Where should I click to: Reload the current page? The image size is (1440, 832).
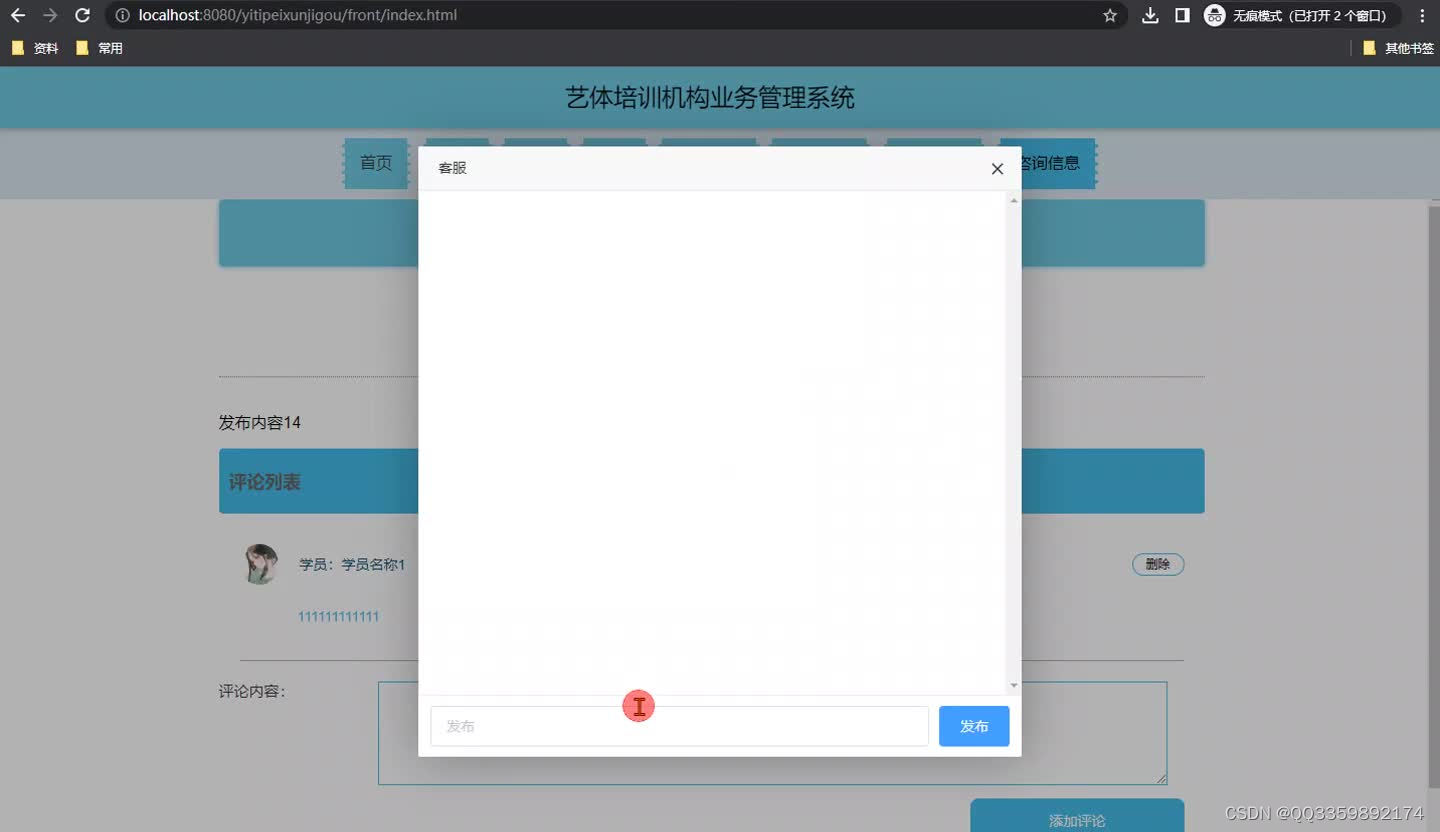pyautogui.click(x=82, y=15)
